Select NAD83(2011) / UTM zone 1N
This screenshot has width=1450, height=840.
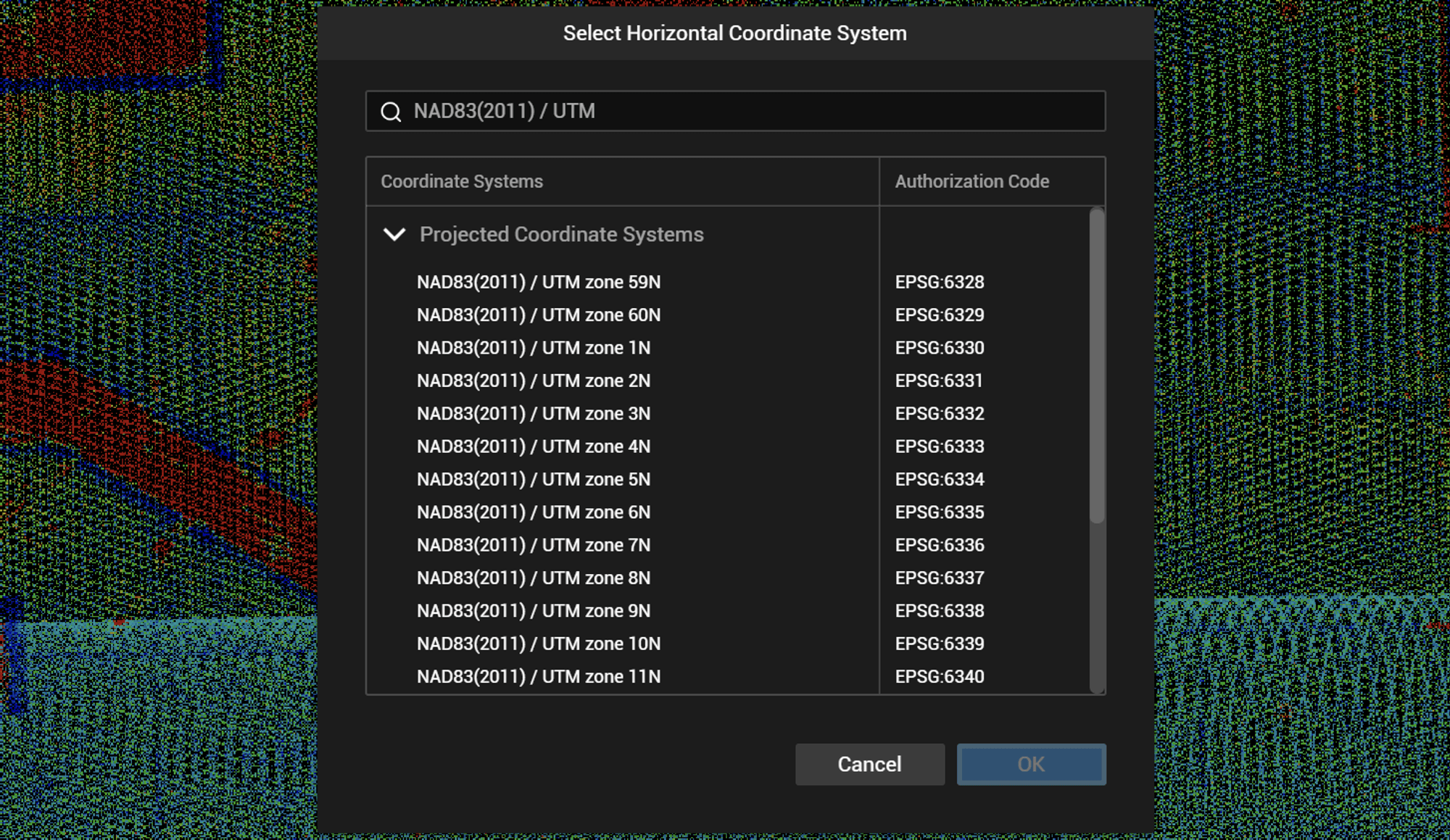pos(534,347)
